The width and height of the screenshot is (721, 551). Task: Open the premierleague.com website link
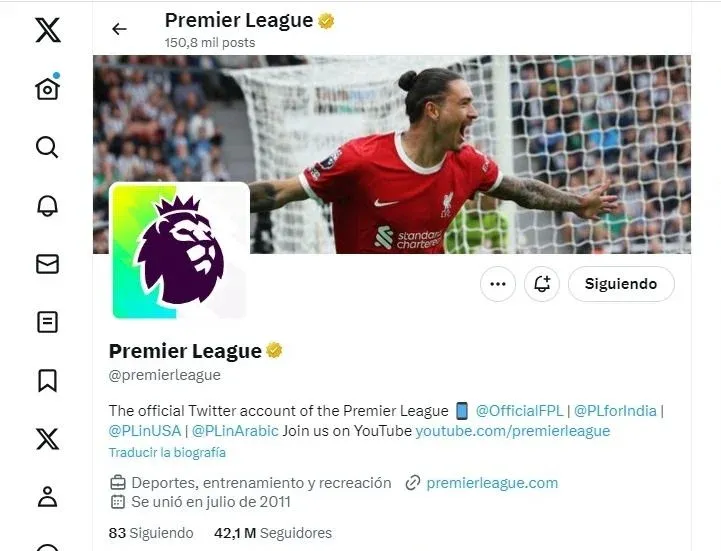(492, 483)
